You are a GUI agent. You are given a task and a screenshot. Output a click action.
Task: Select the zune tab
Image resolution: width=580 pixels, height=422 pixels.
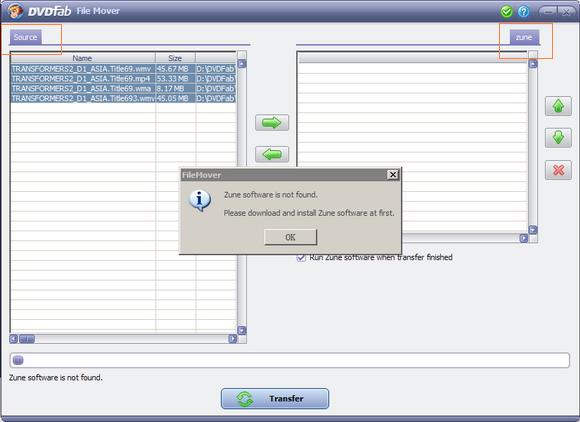point(524,37)
